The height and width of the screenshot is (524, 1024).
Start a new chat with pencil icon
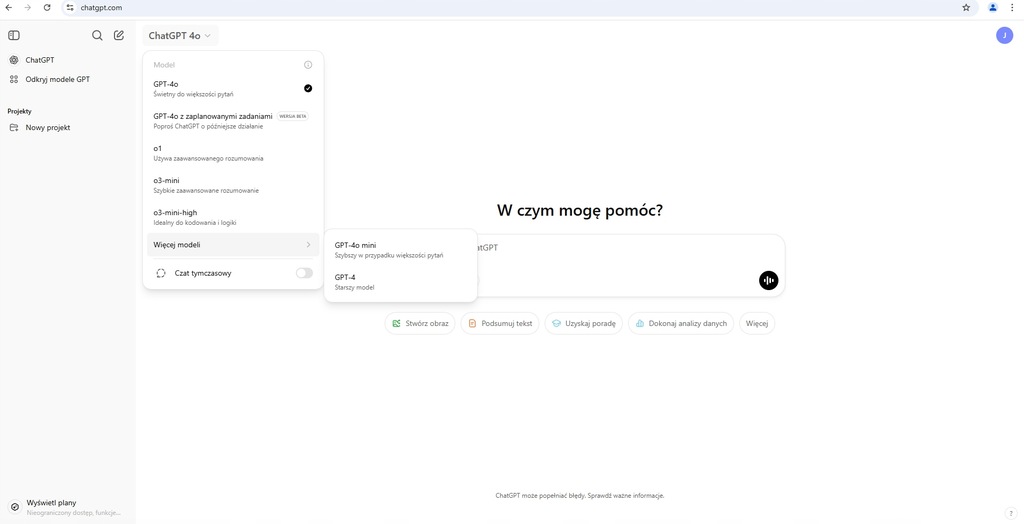(x=119, y=35)
